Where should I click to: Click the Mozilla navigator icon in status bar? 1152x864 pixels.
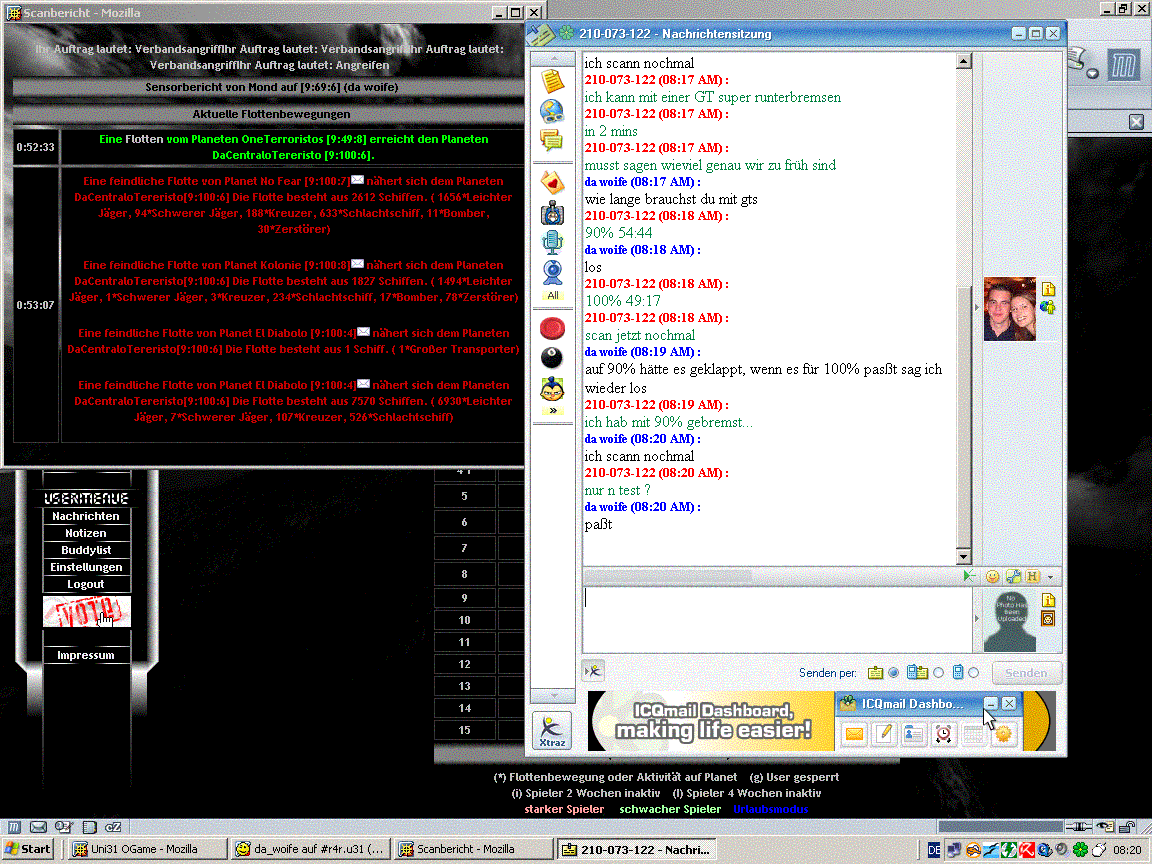tap(14, 827)
